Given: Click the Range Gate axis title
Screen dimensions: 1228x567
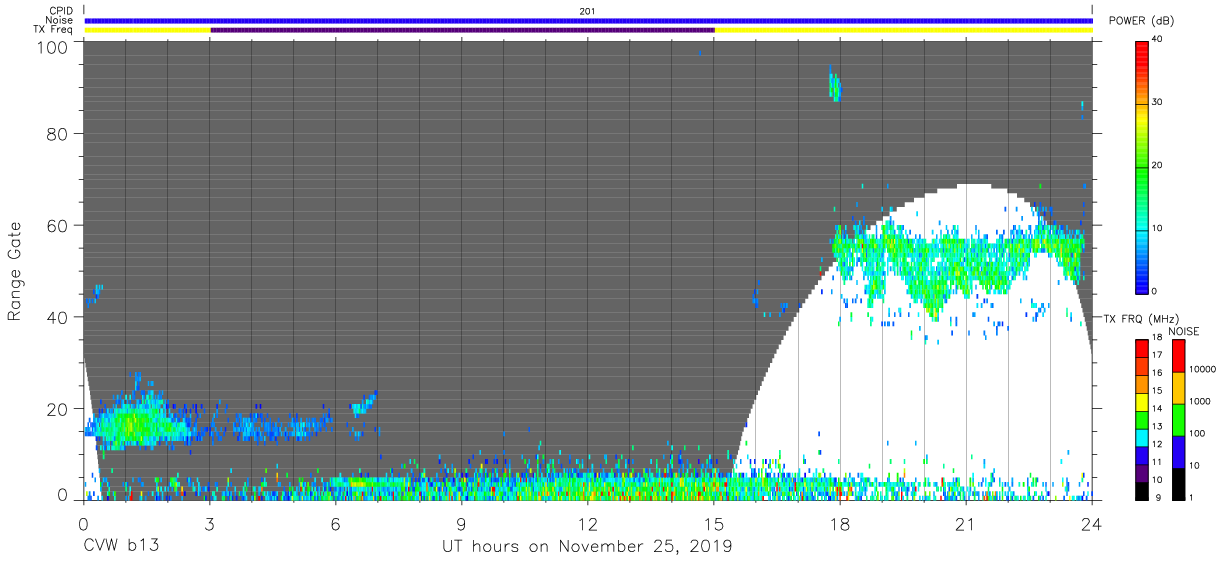Looking at the screenshot, I should [15, 271].
